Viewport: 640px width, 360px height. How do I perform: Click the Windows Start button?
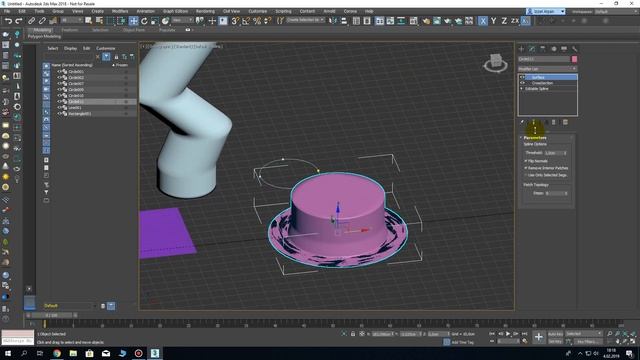tap(8, 353)
